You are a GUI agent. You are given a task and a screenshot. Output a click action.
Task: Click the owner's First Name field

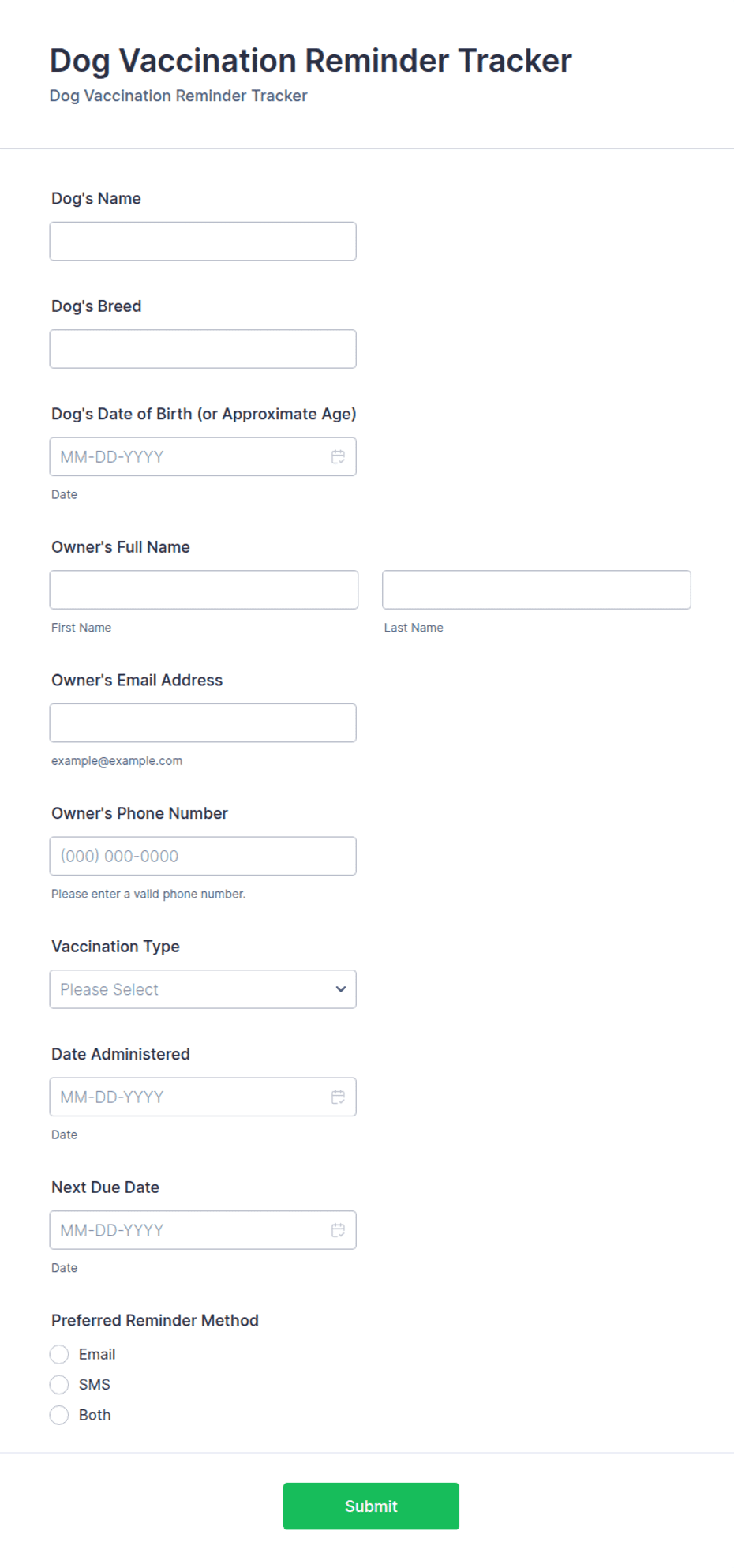tap(204, 590)
